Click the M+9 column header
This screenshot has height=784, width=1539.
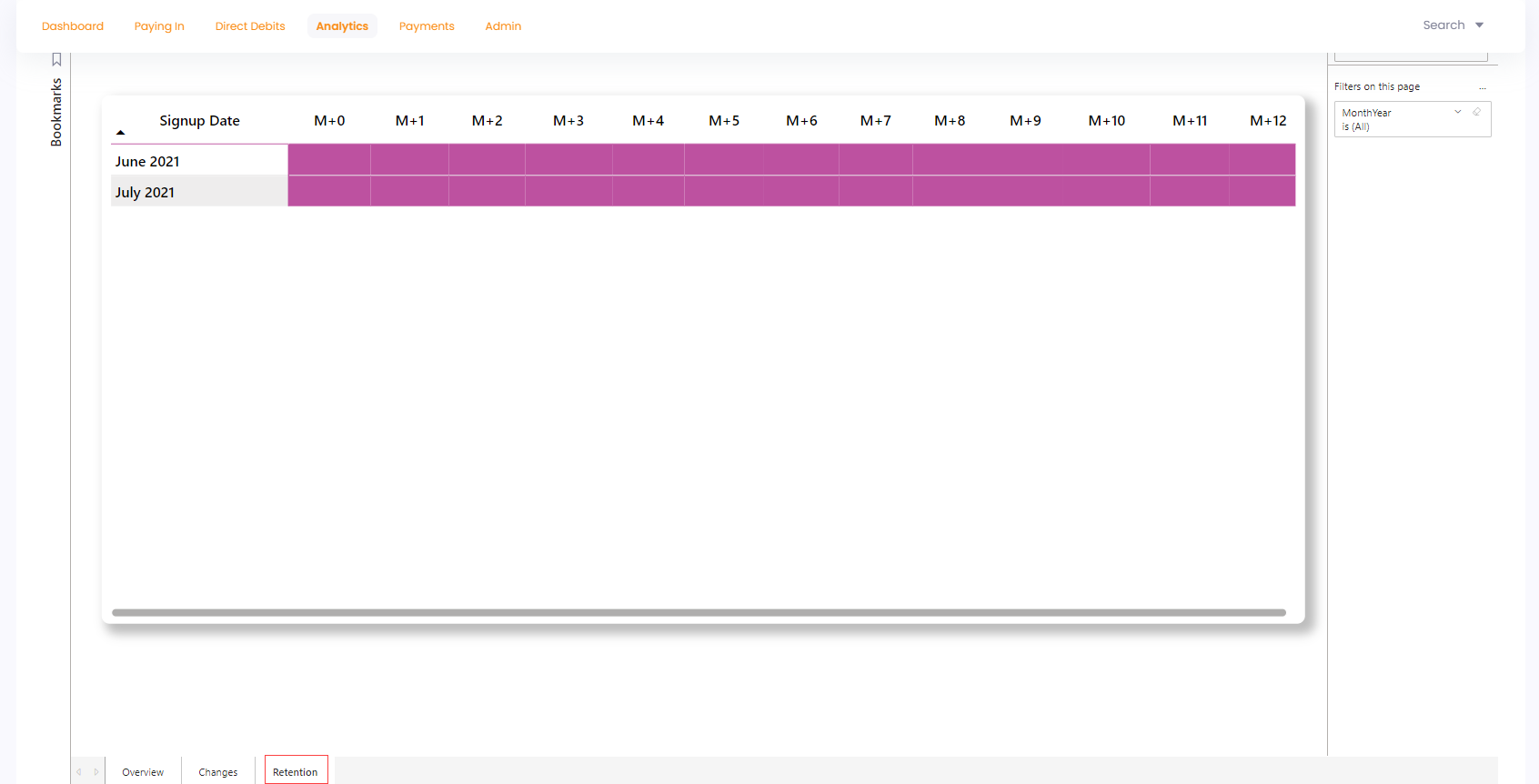[1025, 121]
